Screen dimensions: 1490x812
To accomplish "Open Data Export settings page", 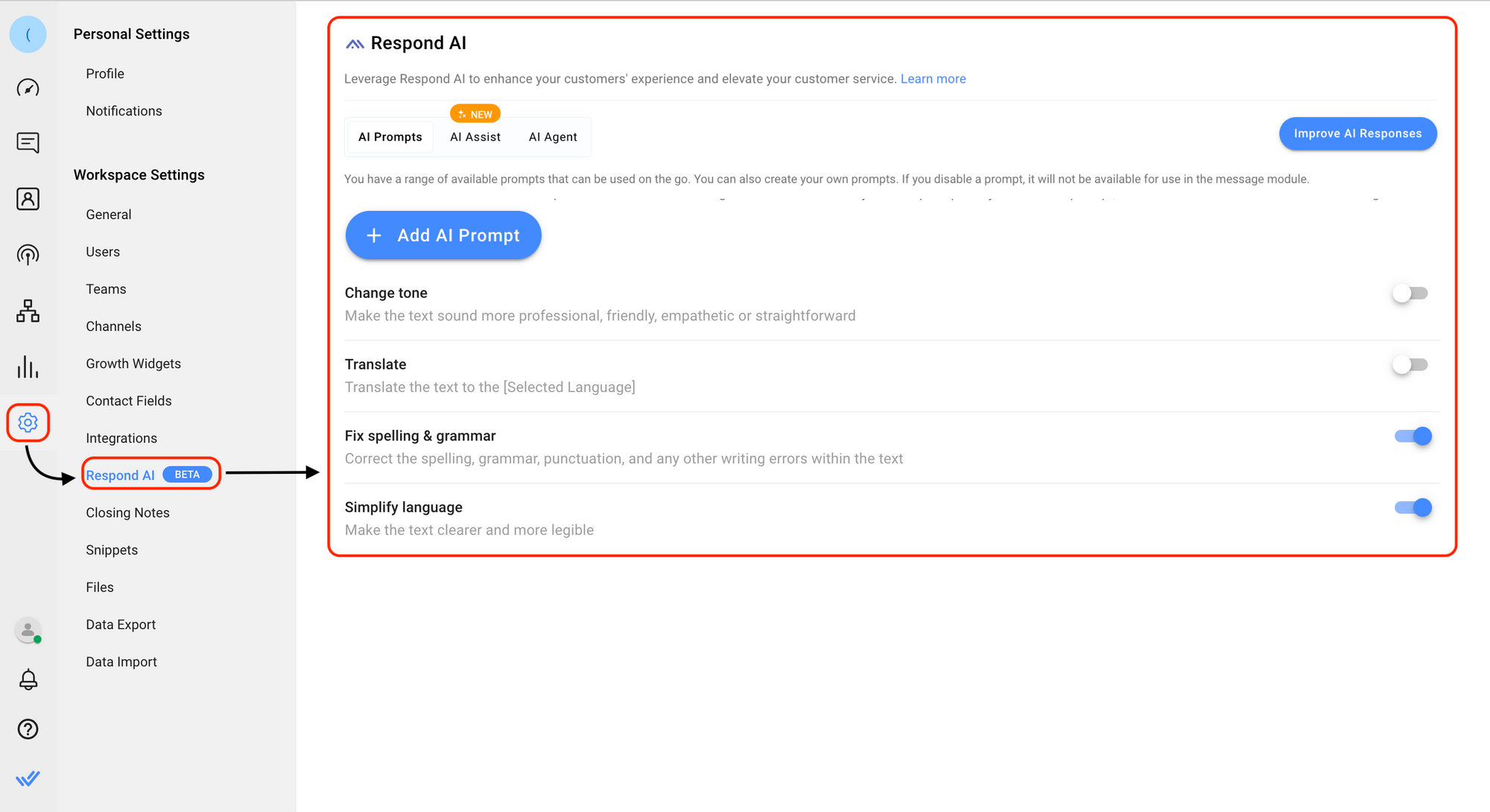I will (120, 624).
